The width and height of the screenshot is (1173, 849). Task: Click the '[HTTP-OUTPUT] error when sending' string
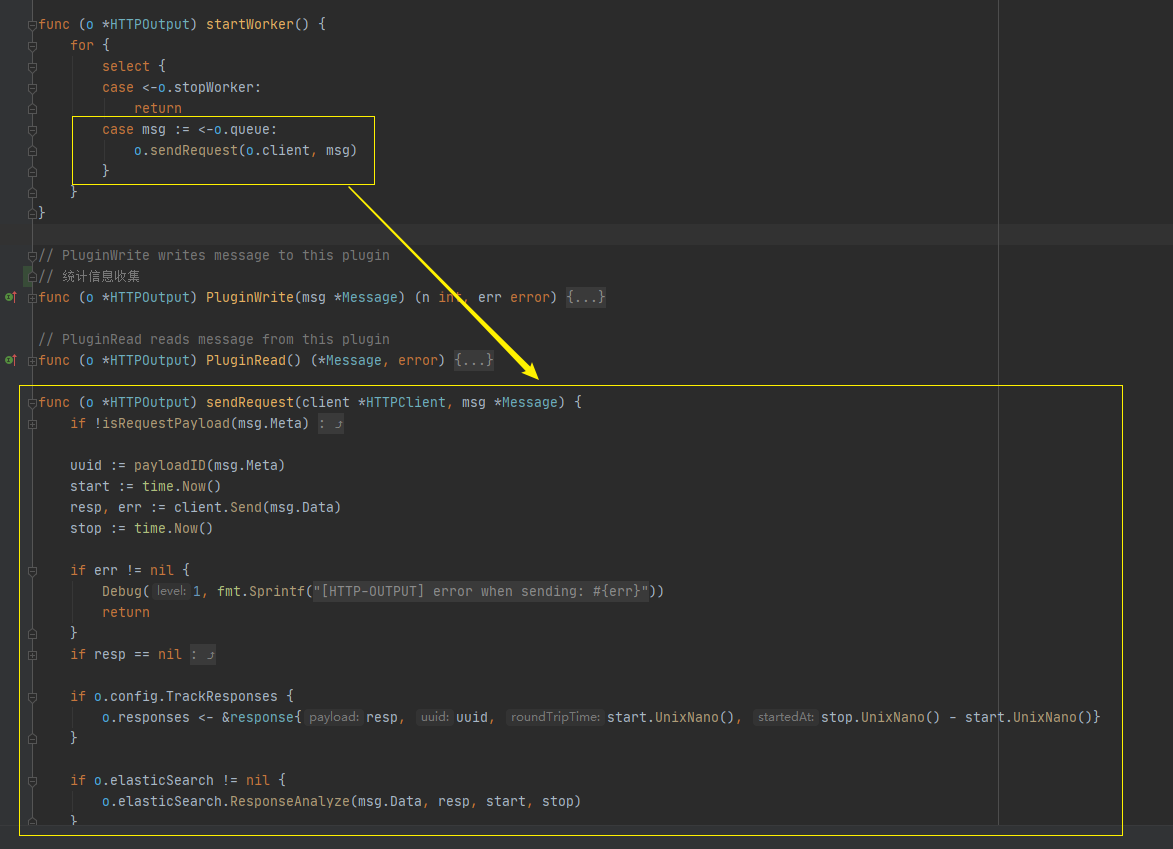pyautogui.click(x=481, y=591)
